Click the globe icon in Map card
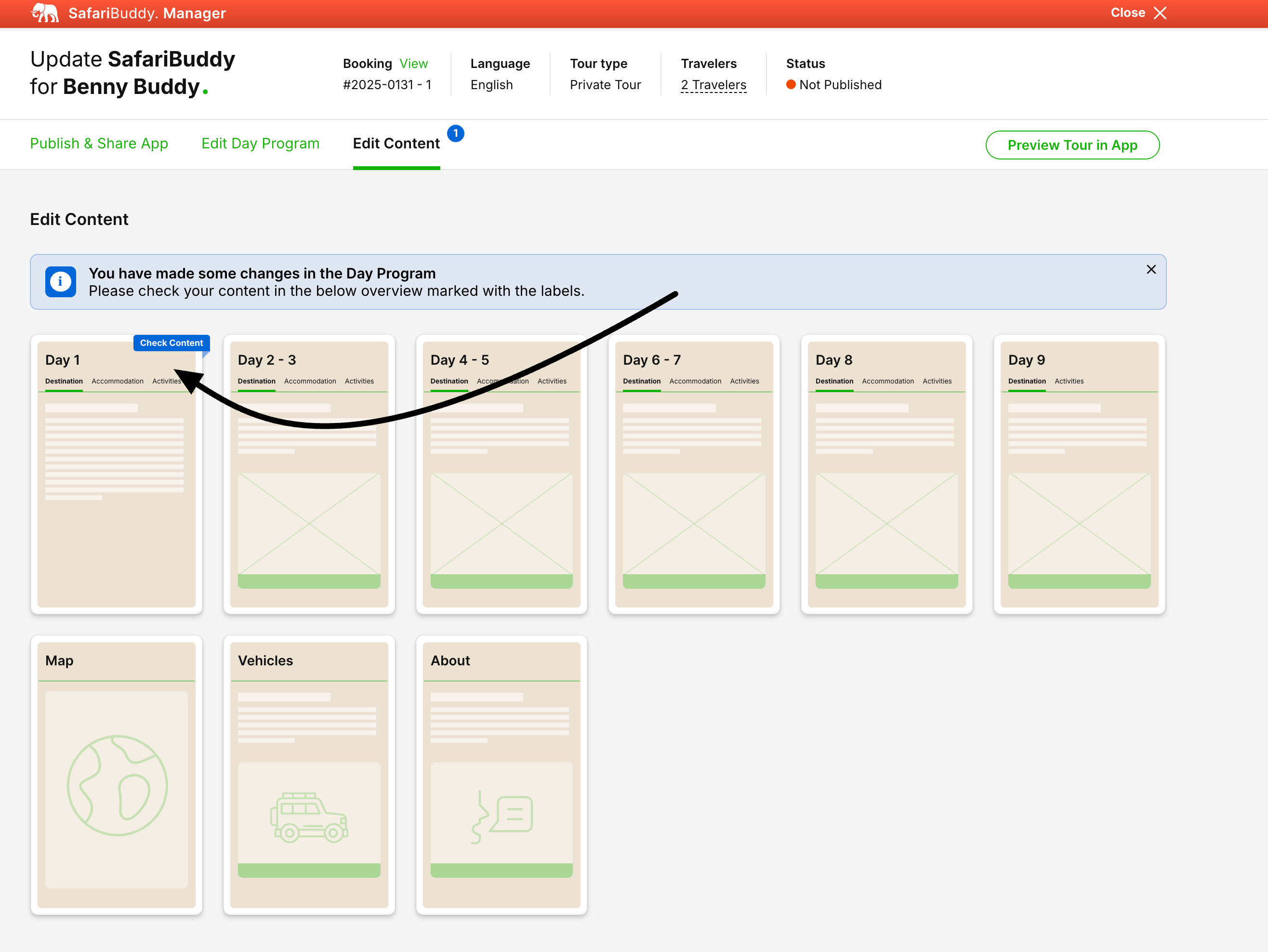The height and width of the screenshot is (952, 1268). point(117,785)
